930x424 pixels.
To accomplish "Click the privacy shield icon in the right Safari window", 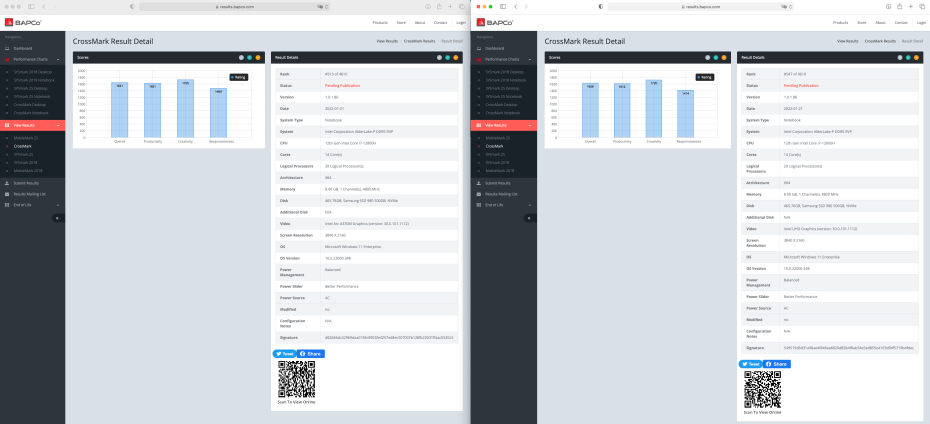I will (x=600, y=7).
